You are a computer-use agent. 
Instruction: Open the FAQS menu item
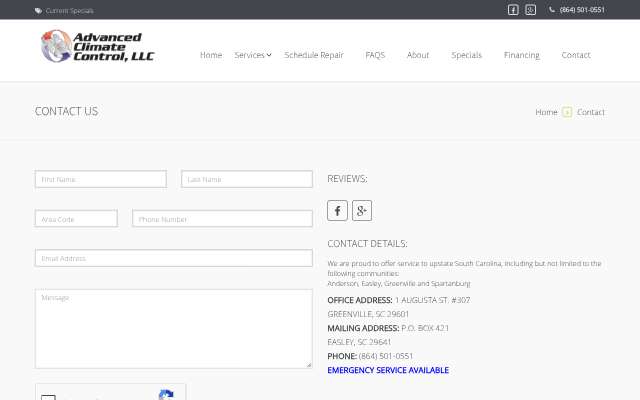(375, 55)
